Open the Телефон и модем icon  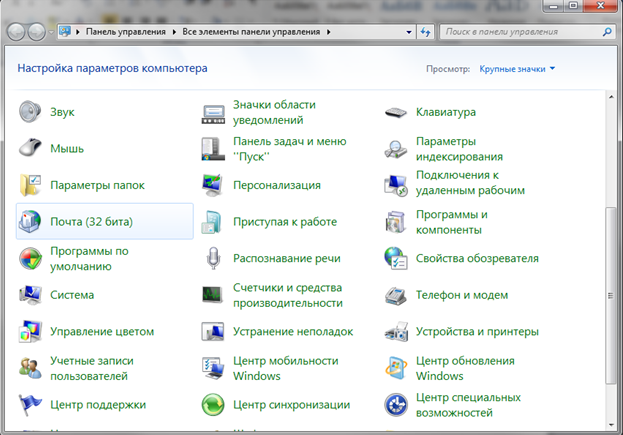pyautogui.click(x=398, y=295)
